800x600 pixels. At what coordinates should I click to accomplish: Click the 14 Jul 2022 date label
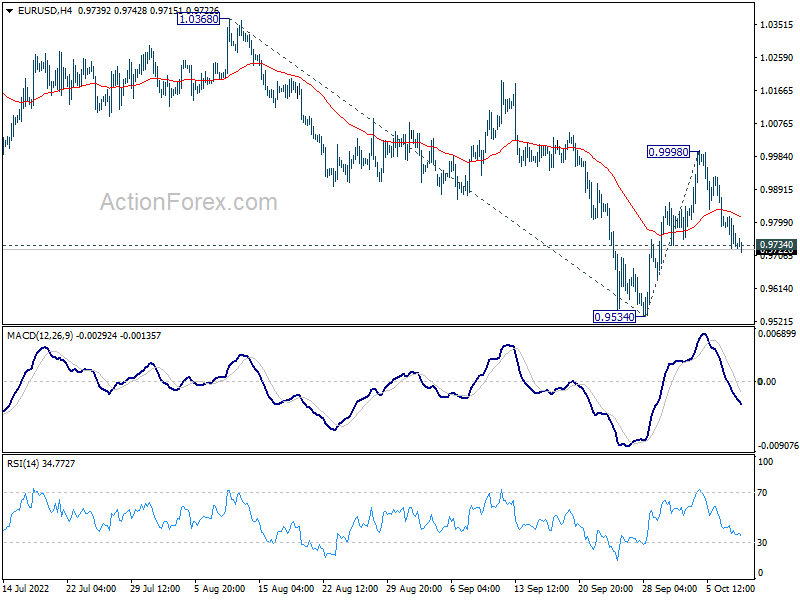27,589
